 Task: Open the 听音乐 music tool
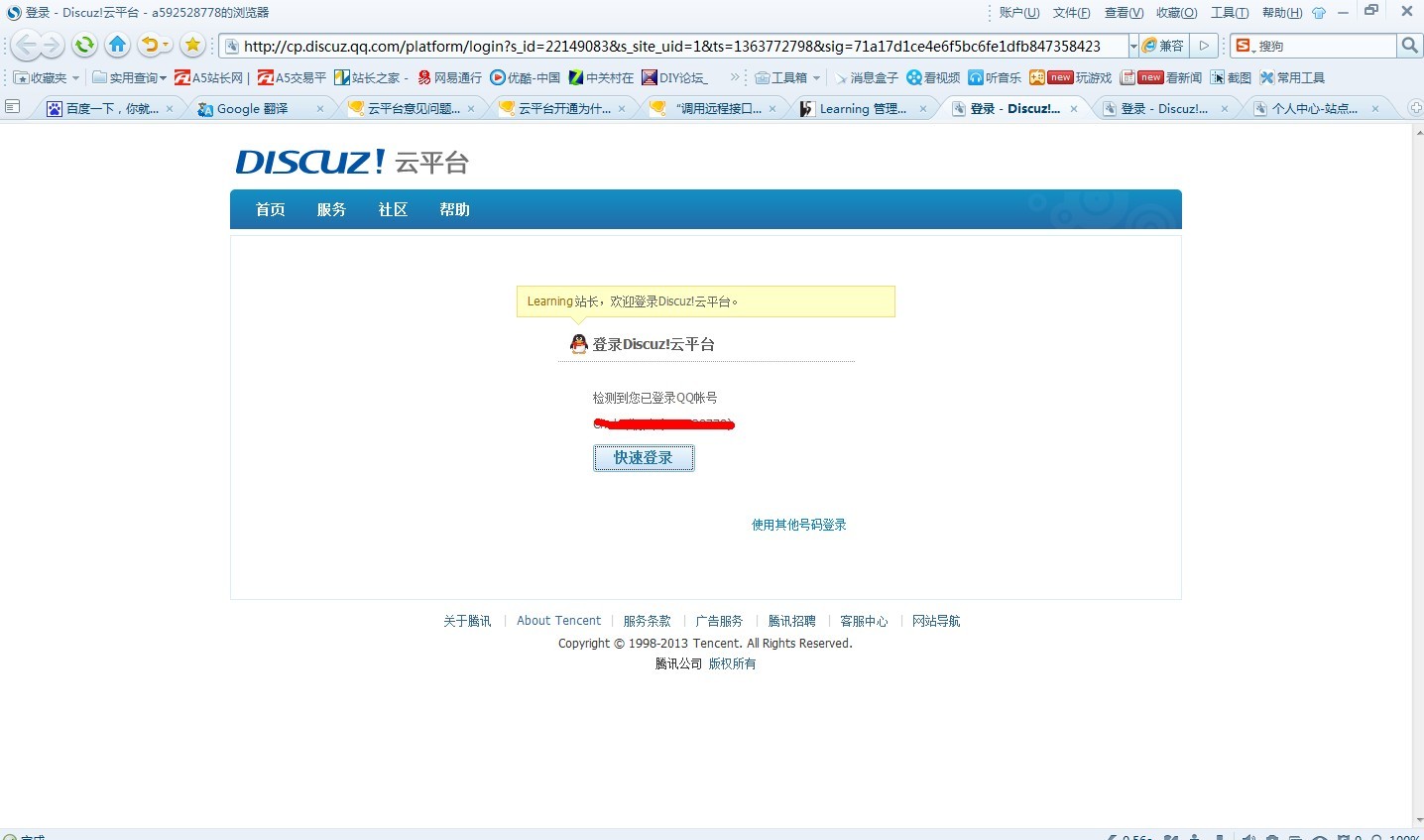click(995, 77)
